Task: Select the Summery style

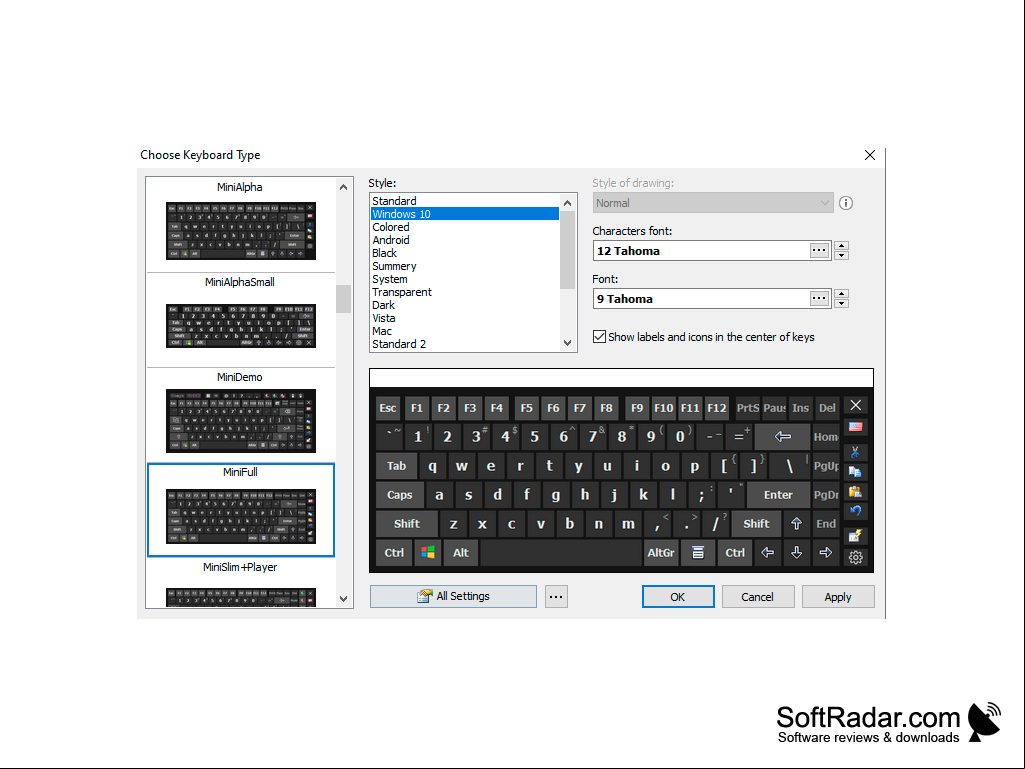Action: (465, 266)
